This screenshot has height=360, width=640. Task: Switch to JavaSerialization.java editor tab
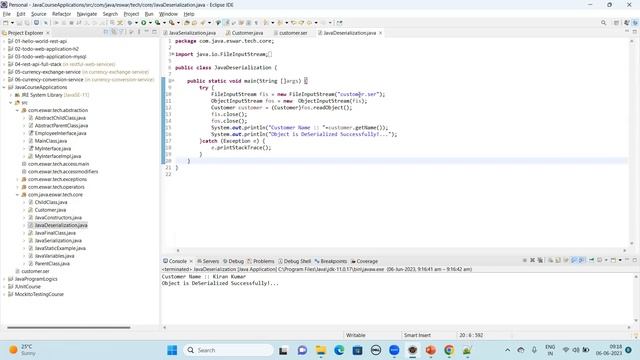[x=192, y=33]
